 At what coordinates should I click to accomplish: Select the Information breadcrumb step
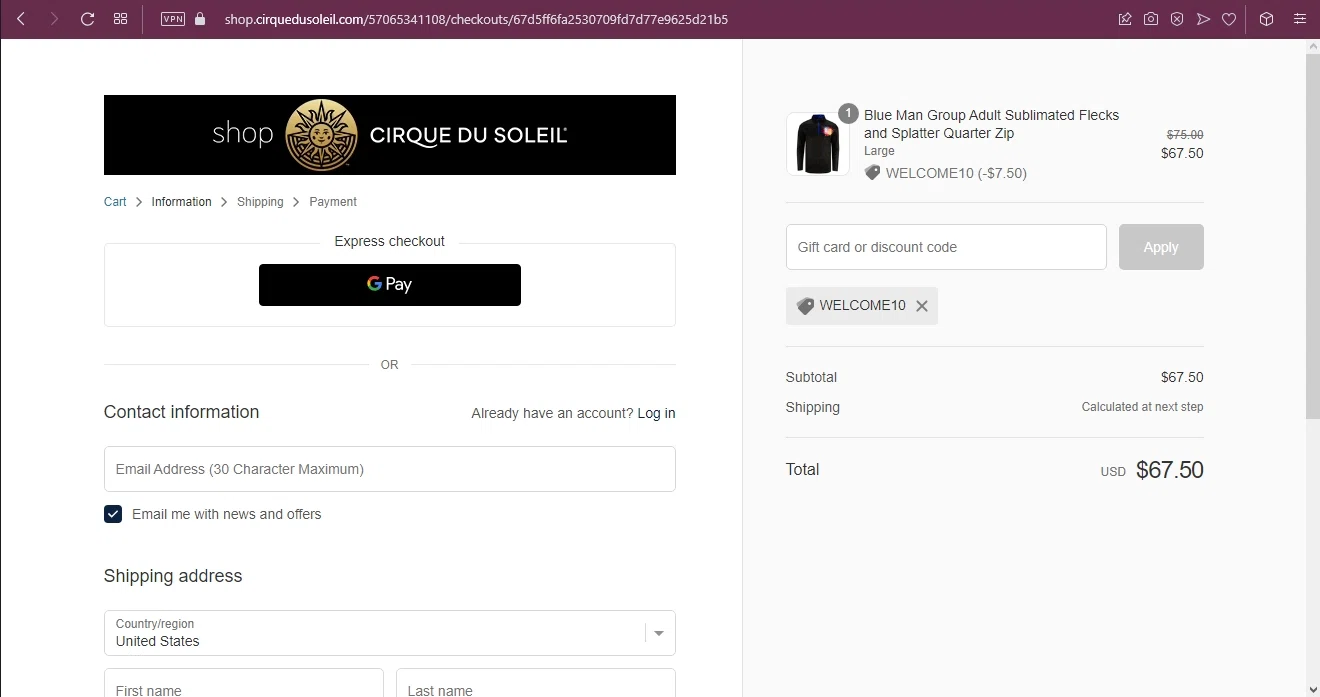(x=181, y=202)
